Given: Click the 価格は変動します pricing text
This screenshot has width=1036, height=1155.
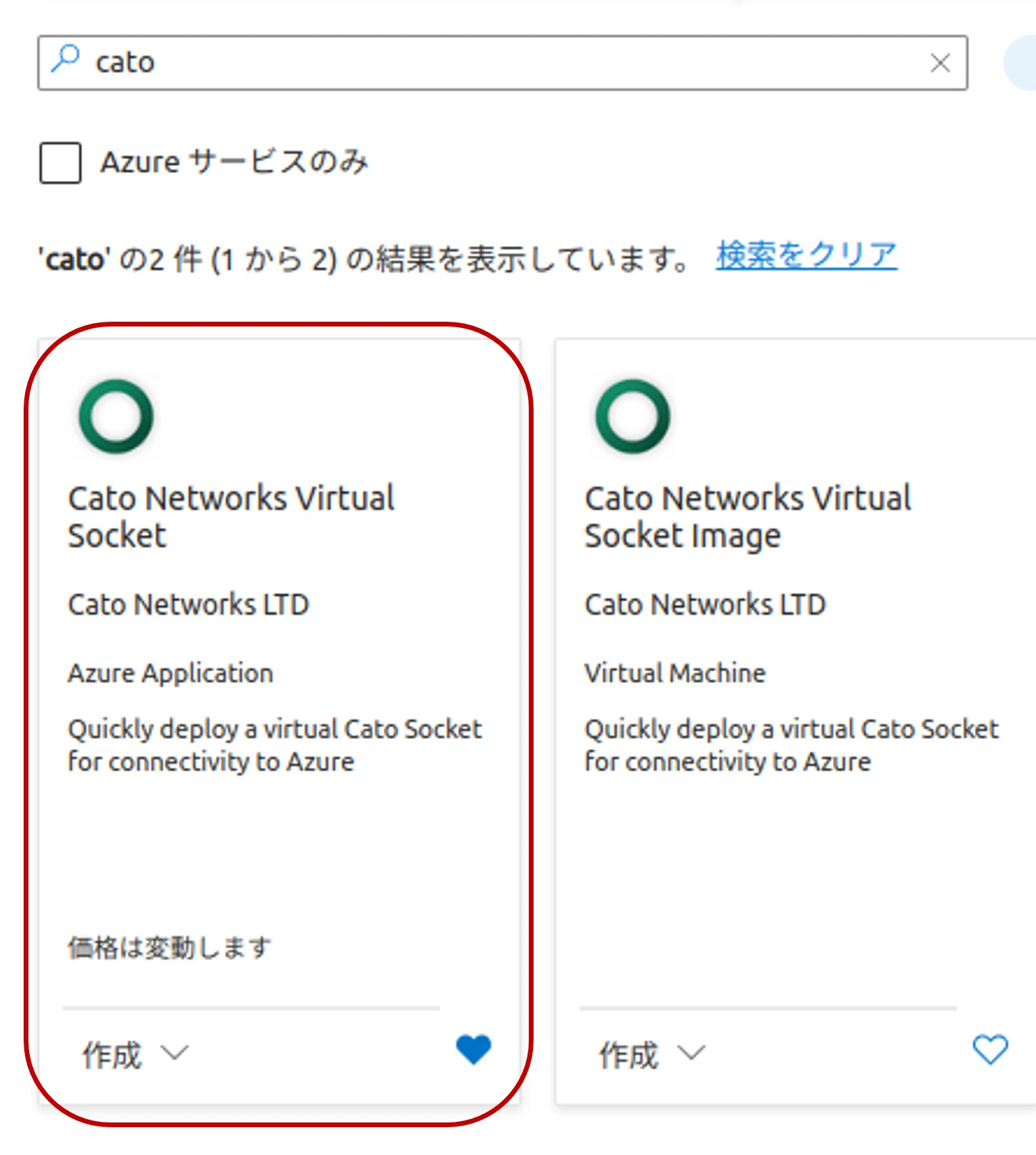Looking at the screenshot, I should [169, 947].
